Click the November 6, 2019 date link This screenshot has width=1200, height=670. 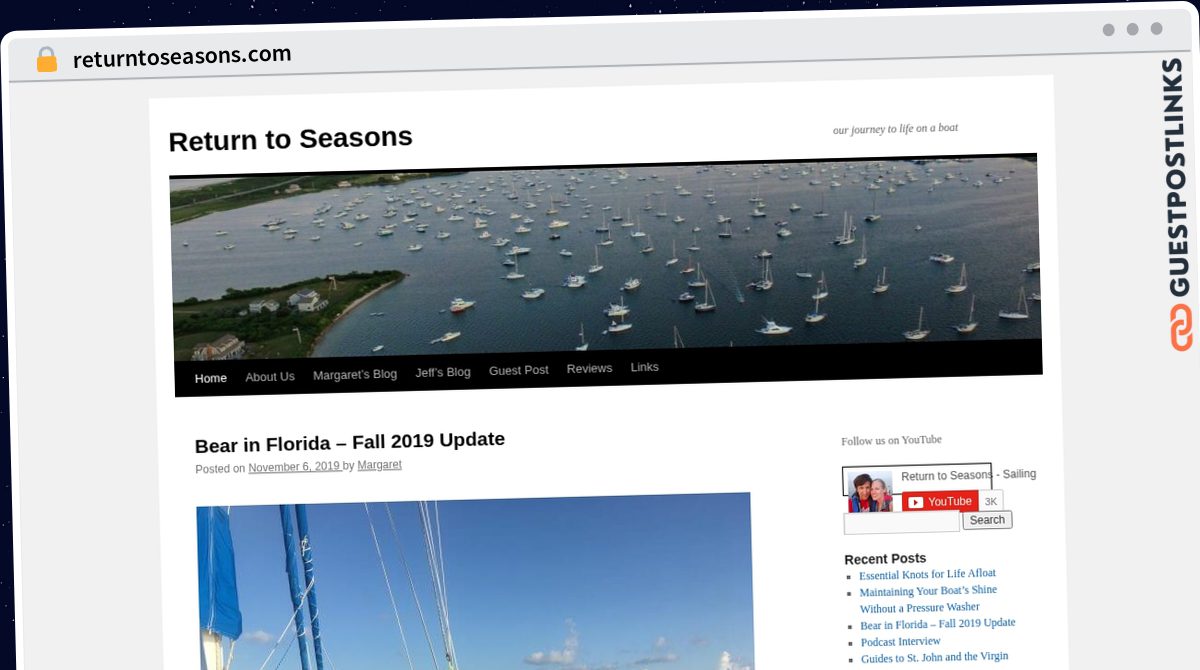coord(294,467)
